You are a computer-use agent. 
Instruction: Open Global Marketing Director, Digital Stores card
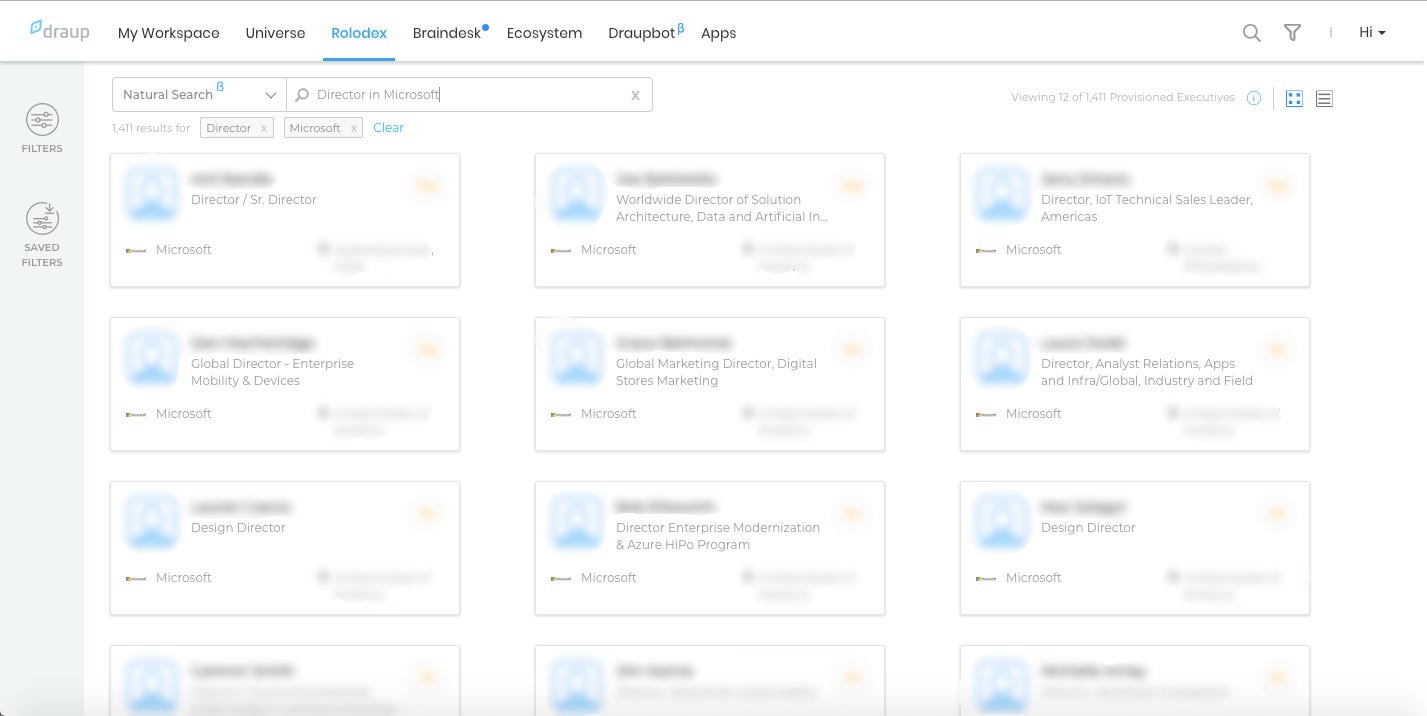710,384
